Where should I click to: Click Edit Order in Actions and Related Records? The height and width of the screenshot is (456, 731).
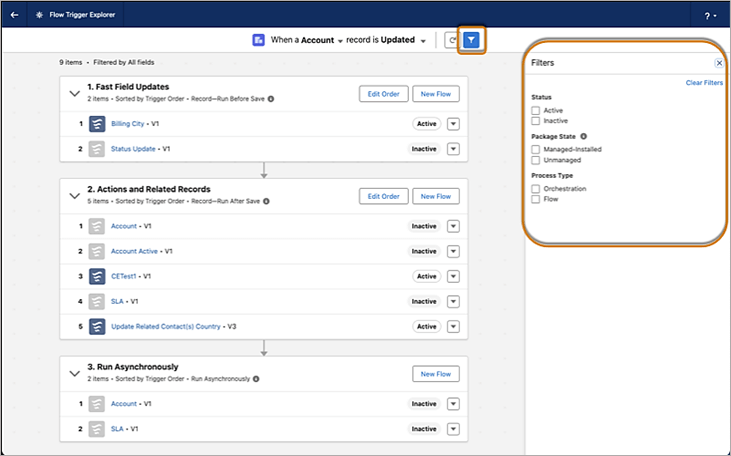click(383, 196)
